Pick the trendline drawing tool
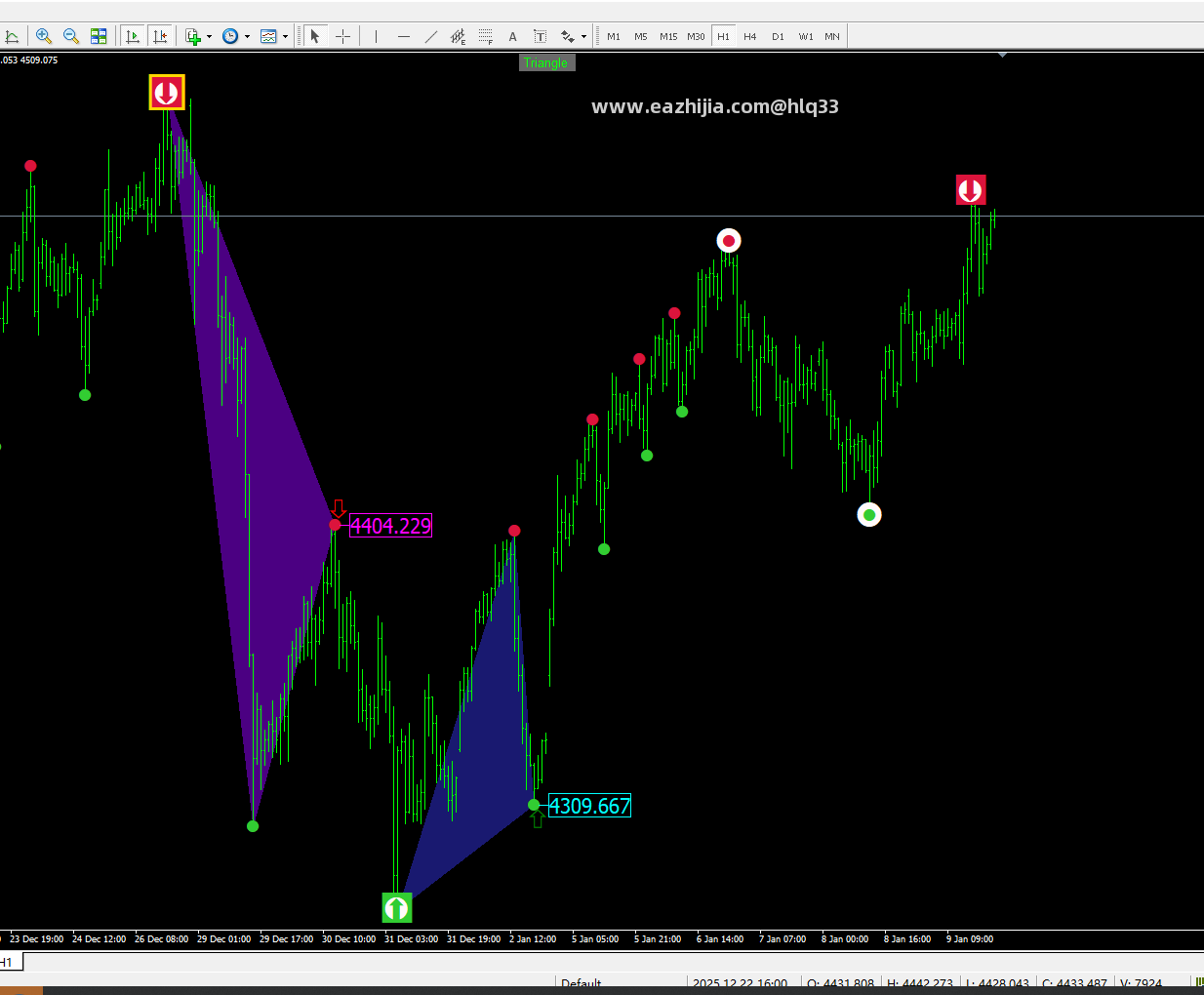Image resolution: width=1204 pixels, height=995 pixels. tap(430, 36)
